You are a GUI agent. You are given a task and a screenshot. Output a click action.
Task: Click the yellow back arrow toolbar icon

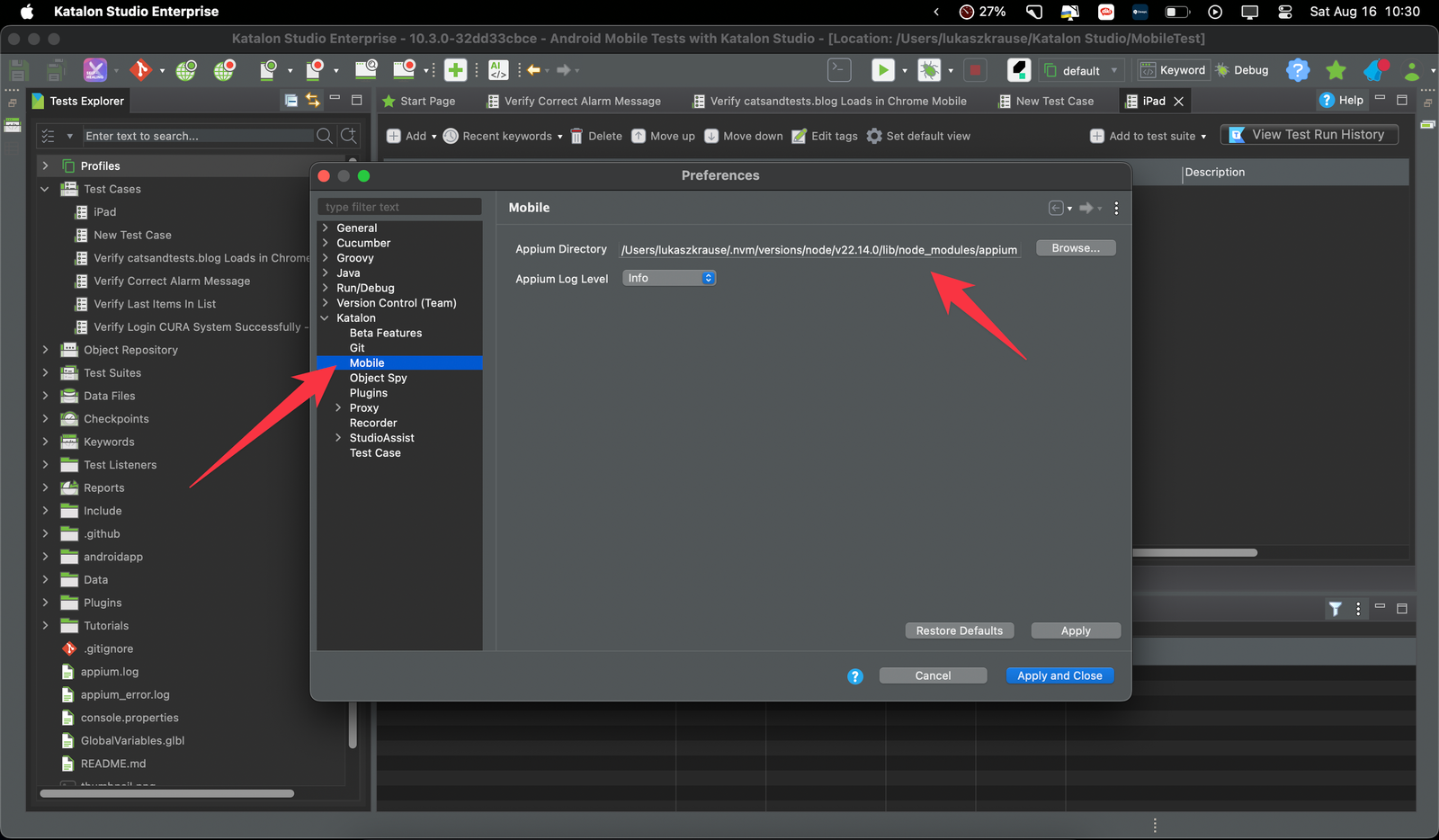(534, 70)
